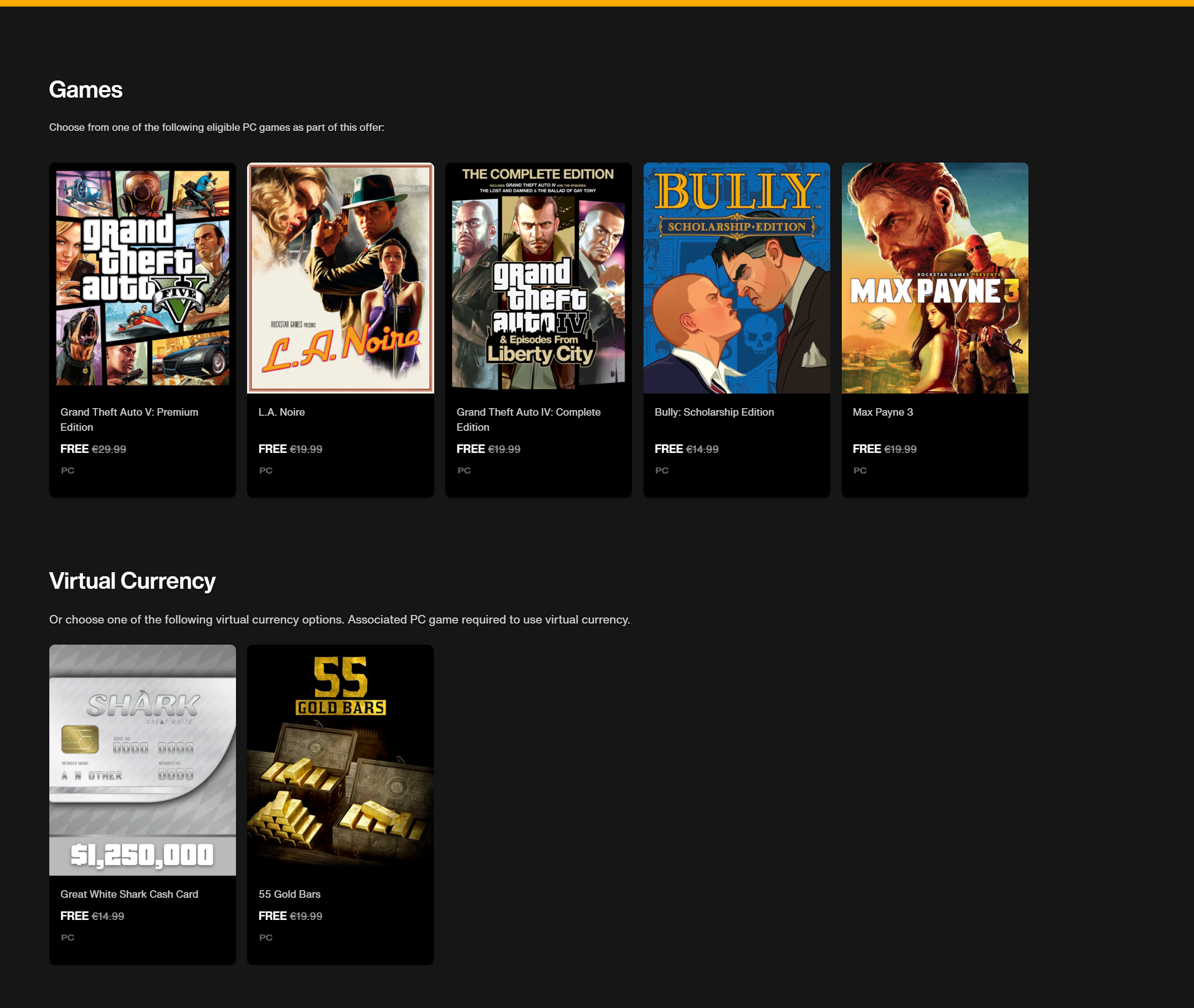Click the Bully: Scholarship Edition title link
Image resolution: width=1194 pixels, height=1008 pixels.
pos(714,412)
